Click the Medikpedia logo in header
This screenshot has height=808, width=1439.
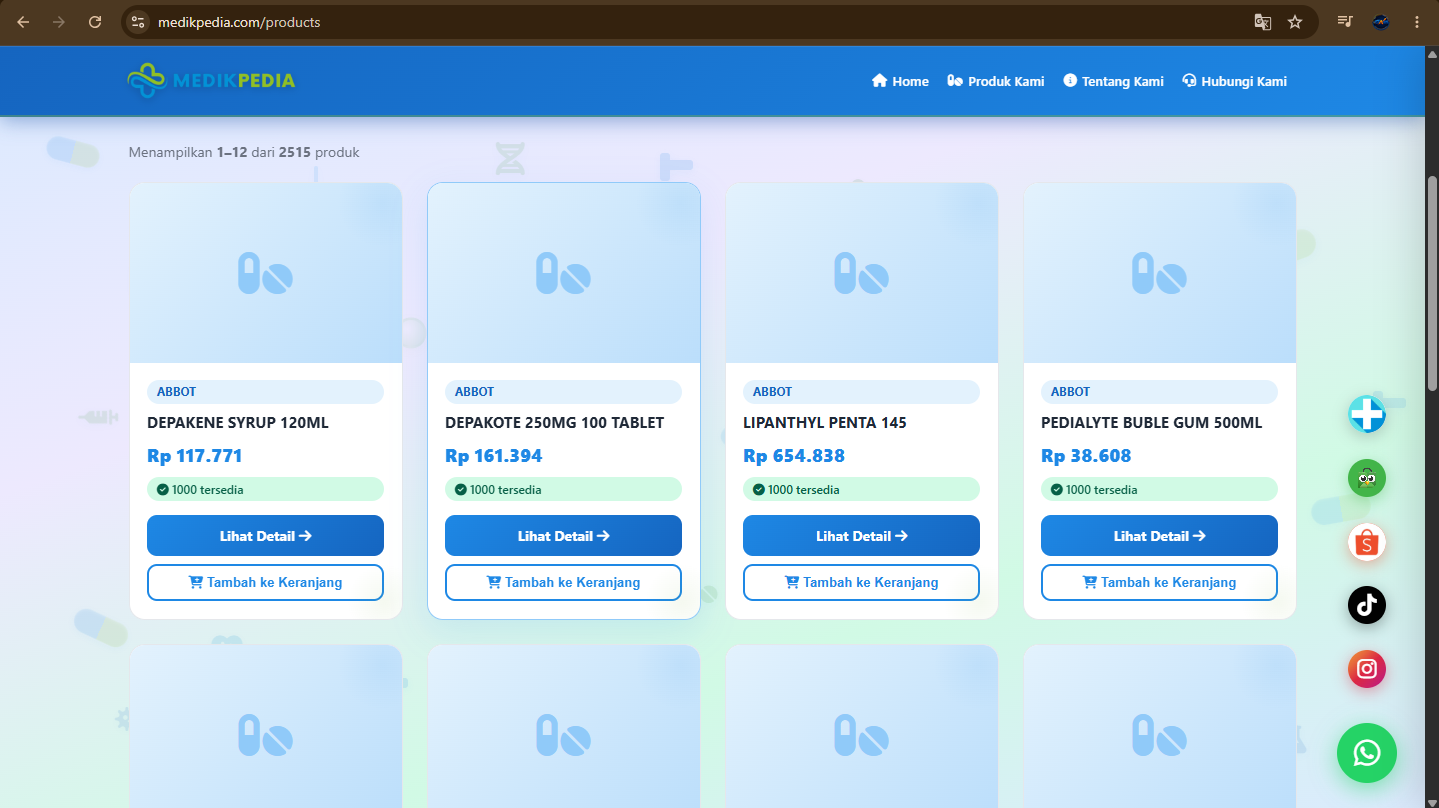212,80
